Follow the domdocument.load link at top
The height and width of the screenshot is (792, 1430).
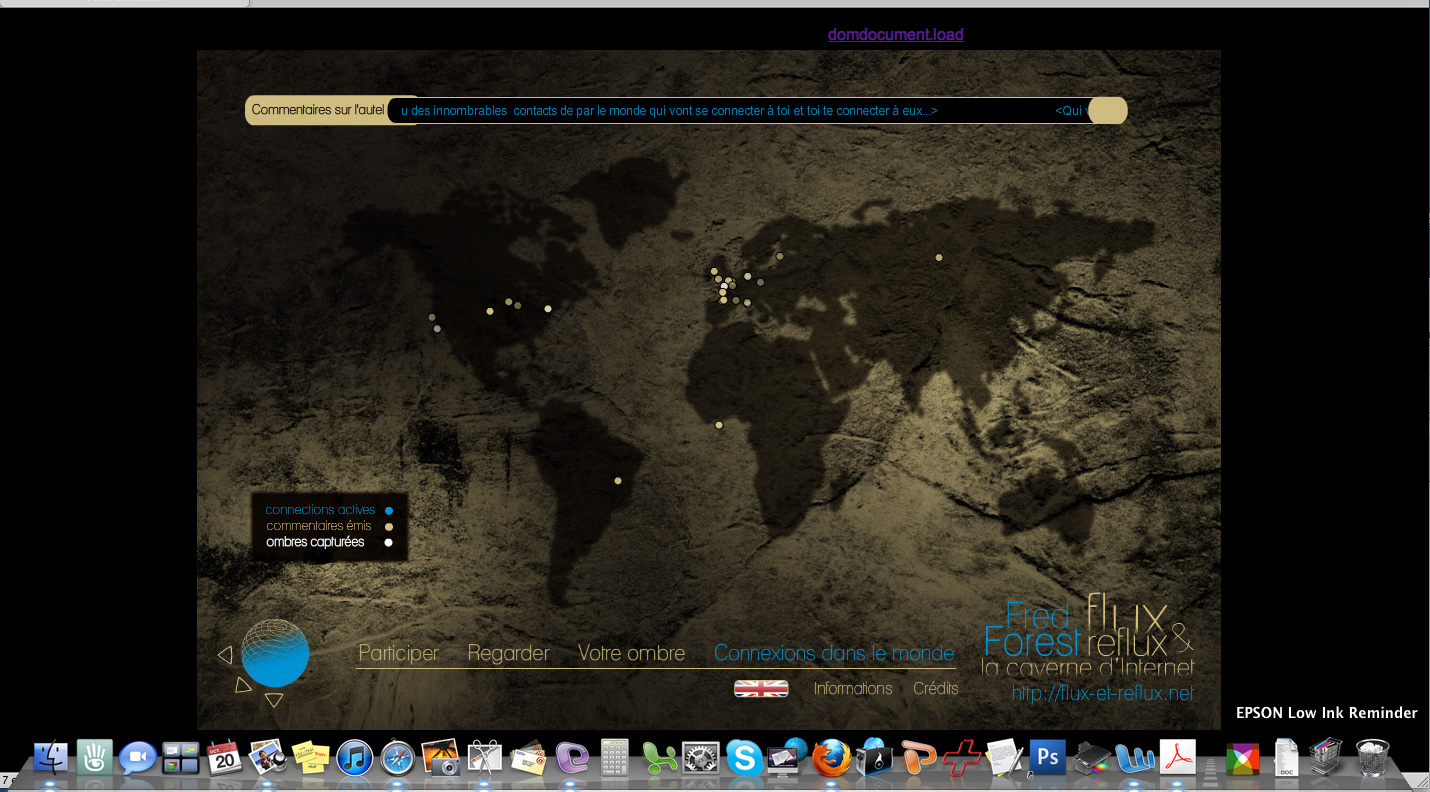click(x=895, y=35)
